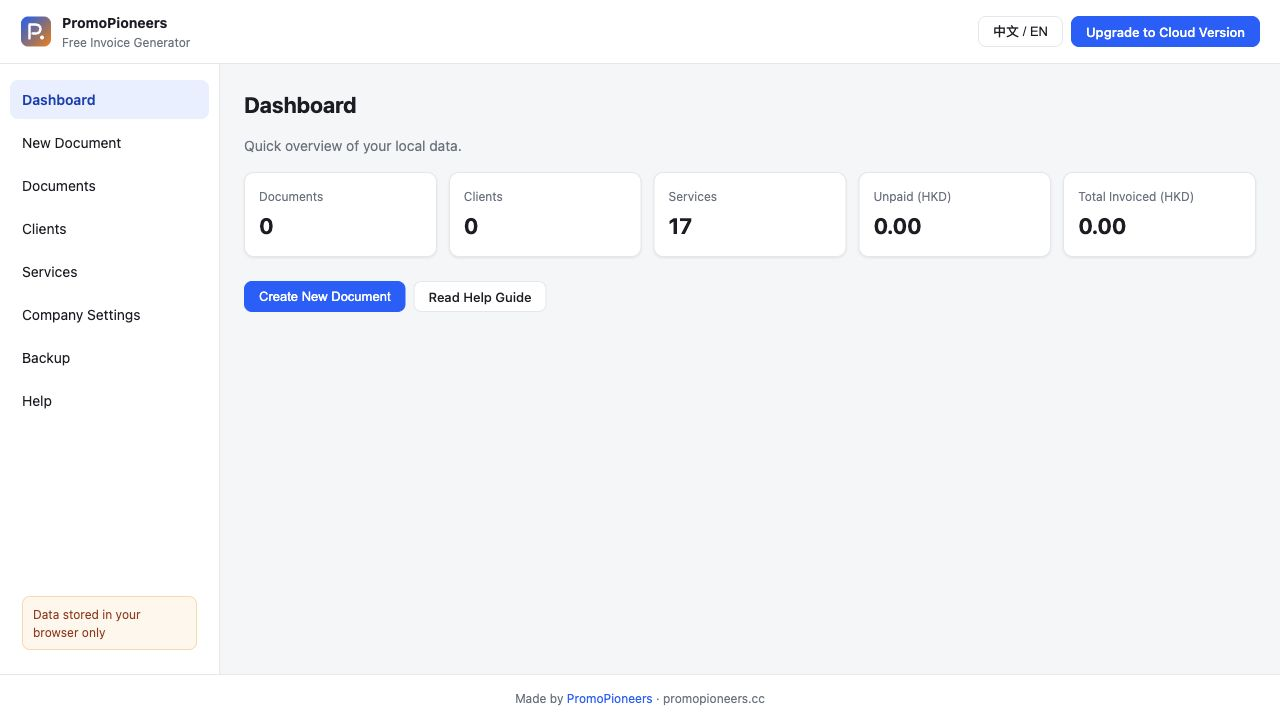
Task: Click the Total Invoiced (HKD) card
Action: pos(1159,215)
